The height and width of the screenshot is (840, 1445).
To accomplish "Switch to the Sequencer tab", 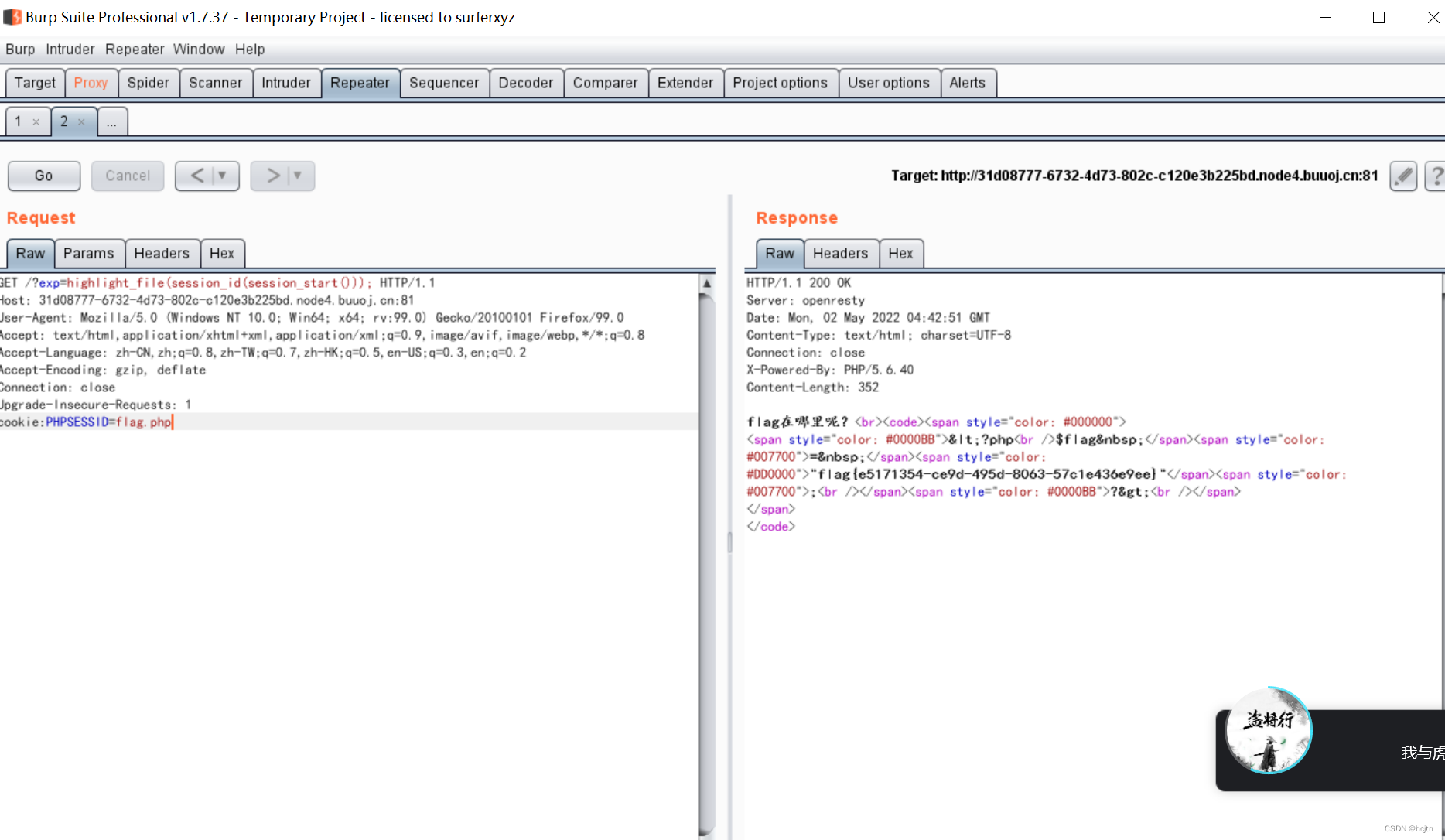I will pyautogui.click(x=444, y=83).
